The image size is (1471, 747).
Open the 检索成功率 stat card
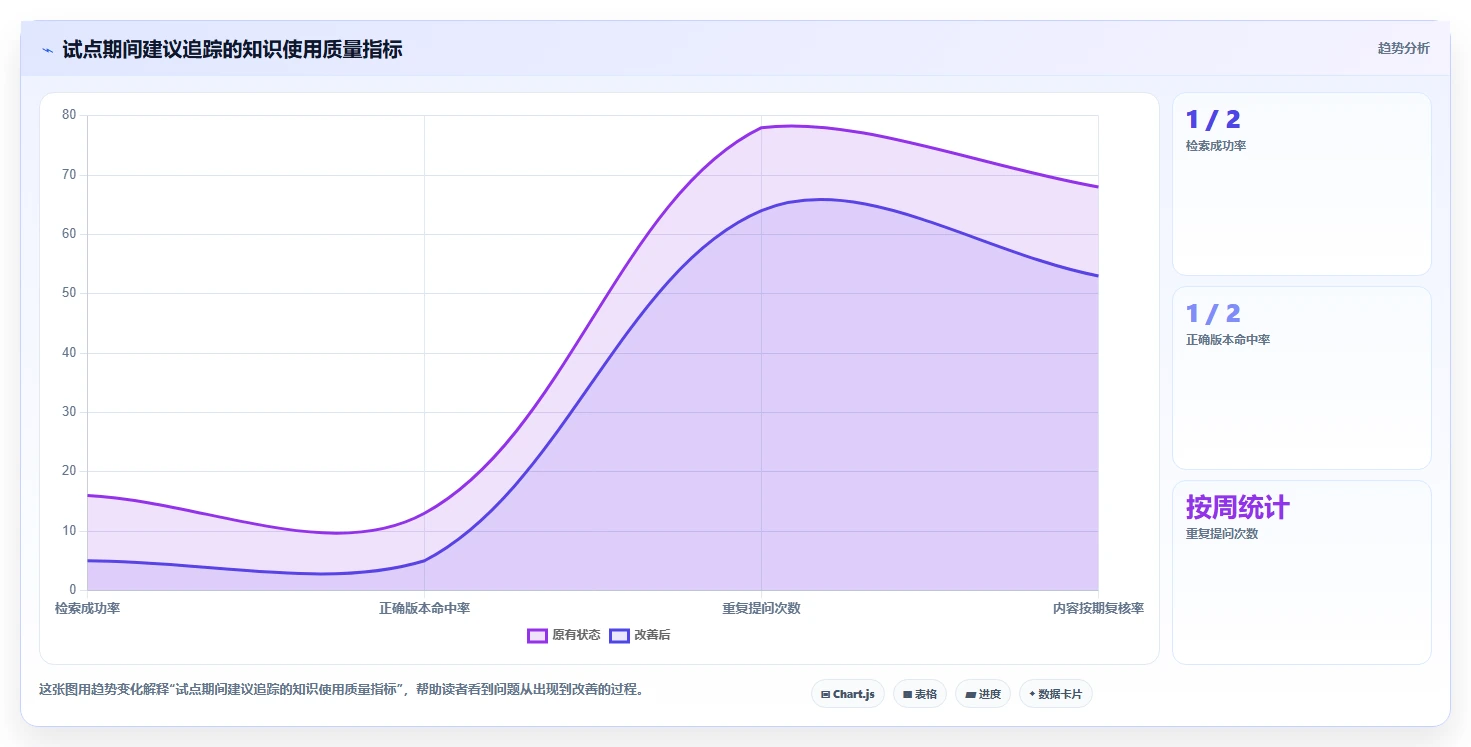(1302, 184)
